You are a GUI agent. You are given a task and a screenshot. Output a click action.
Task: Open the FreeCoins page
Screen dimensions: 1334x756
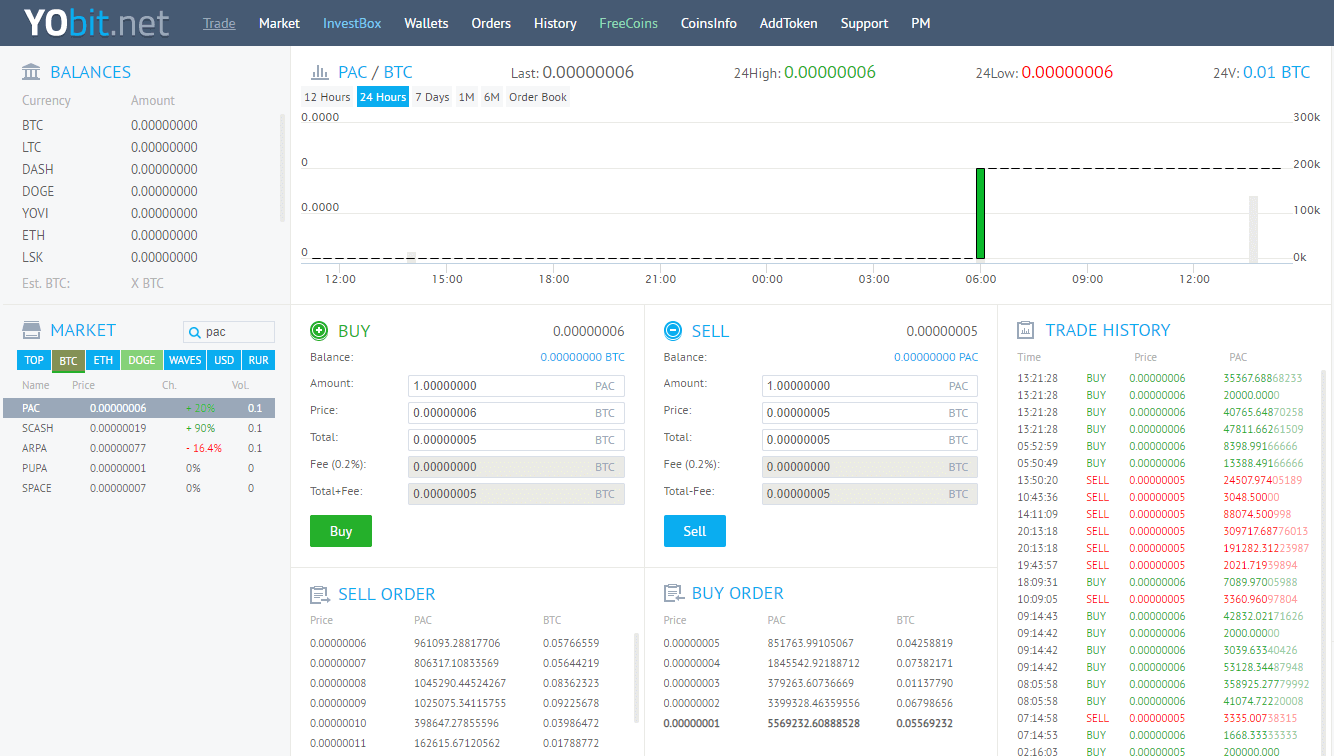(x=629, y=23)
